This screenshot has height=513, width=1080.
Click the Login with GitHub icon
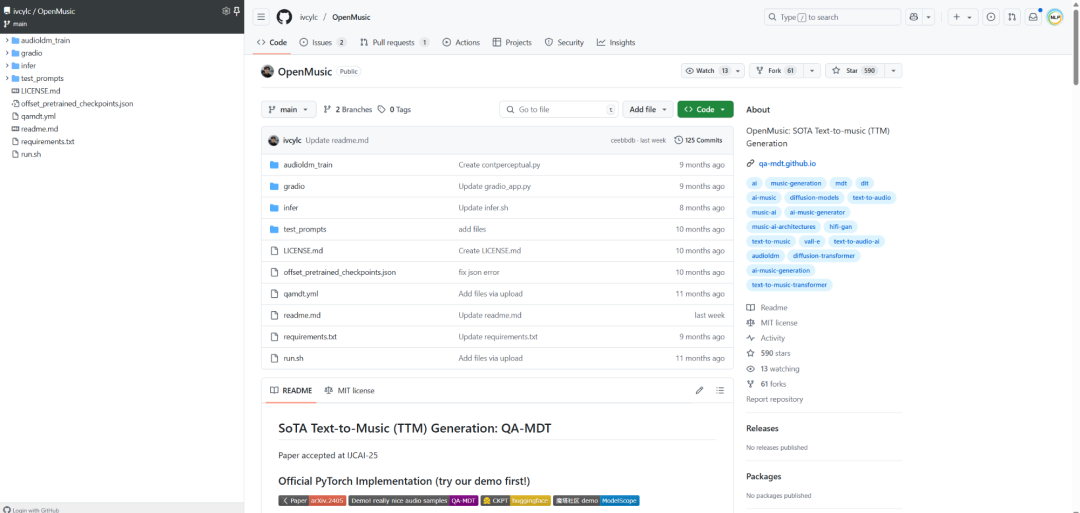7,510
